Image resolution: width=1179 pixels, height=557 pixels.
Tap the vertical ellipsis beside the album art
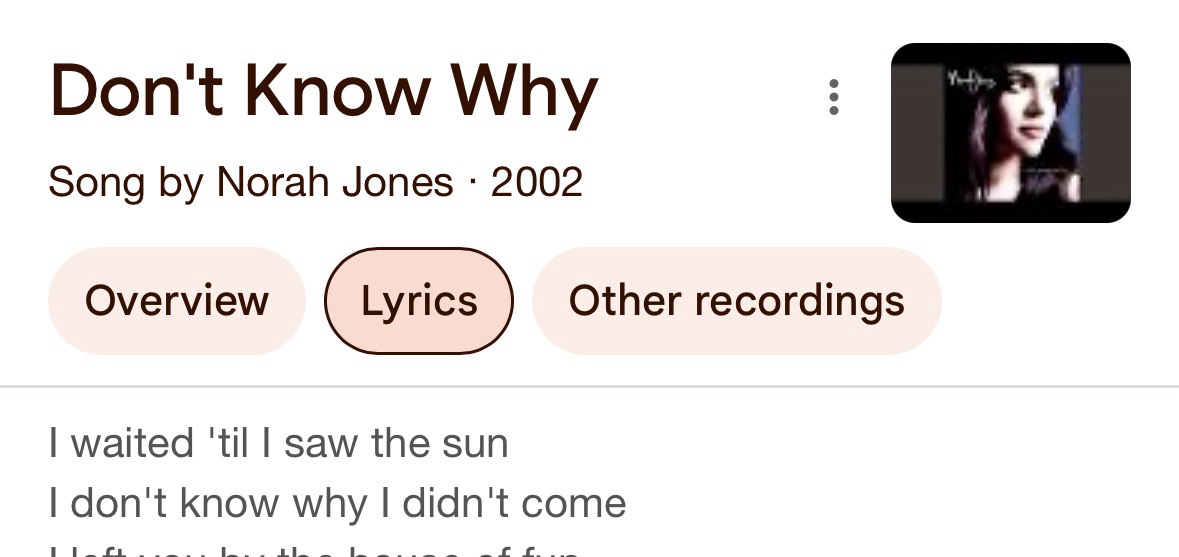(x=833, y=97)
